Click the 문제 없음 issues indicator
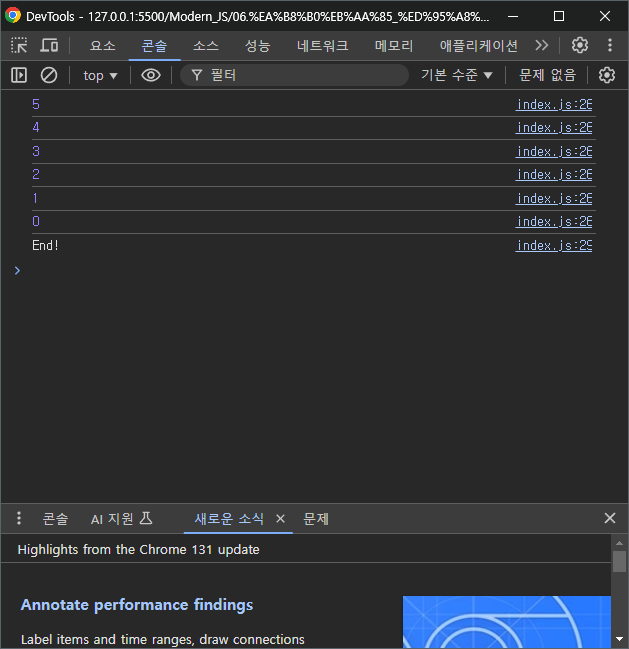 [x=547, y=75]
